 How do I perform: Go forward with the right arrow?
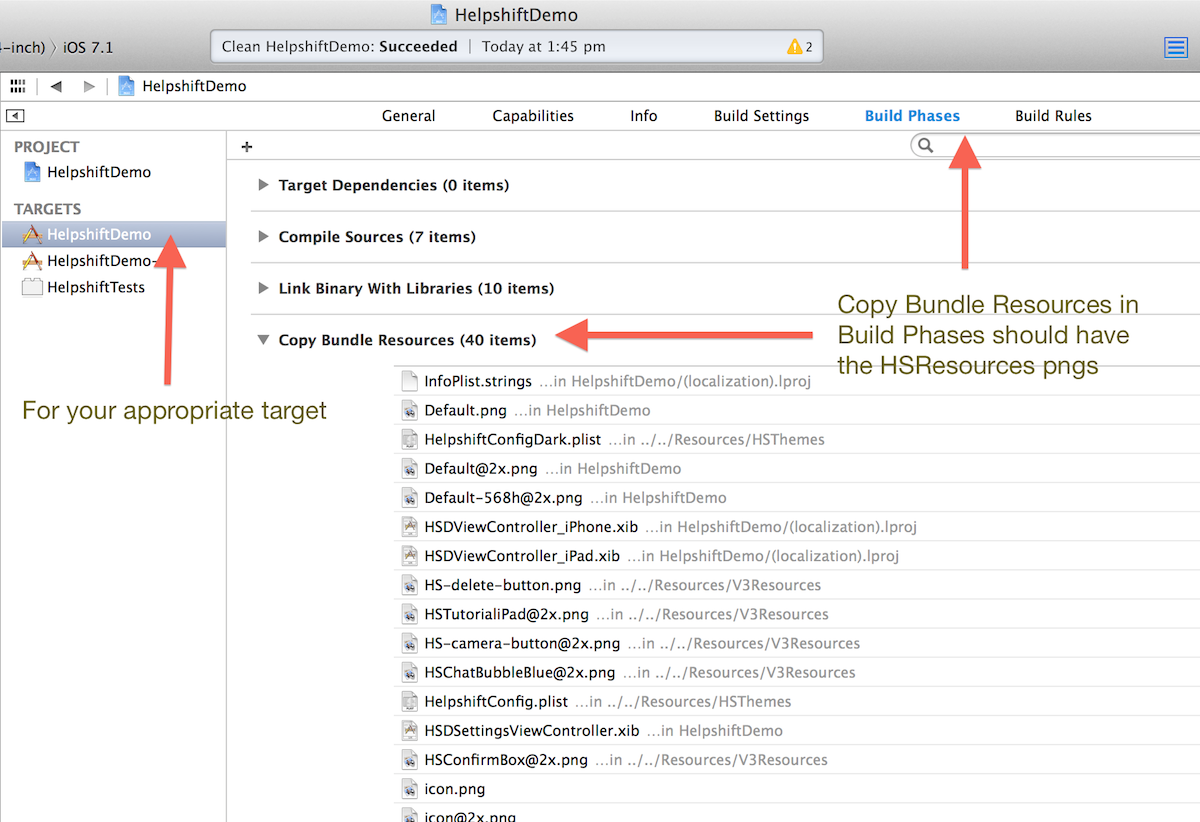point(89,86)
